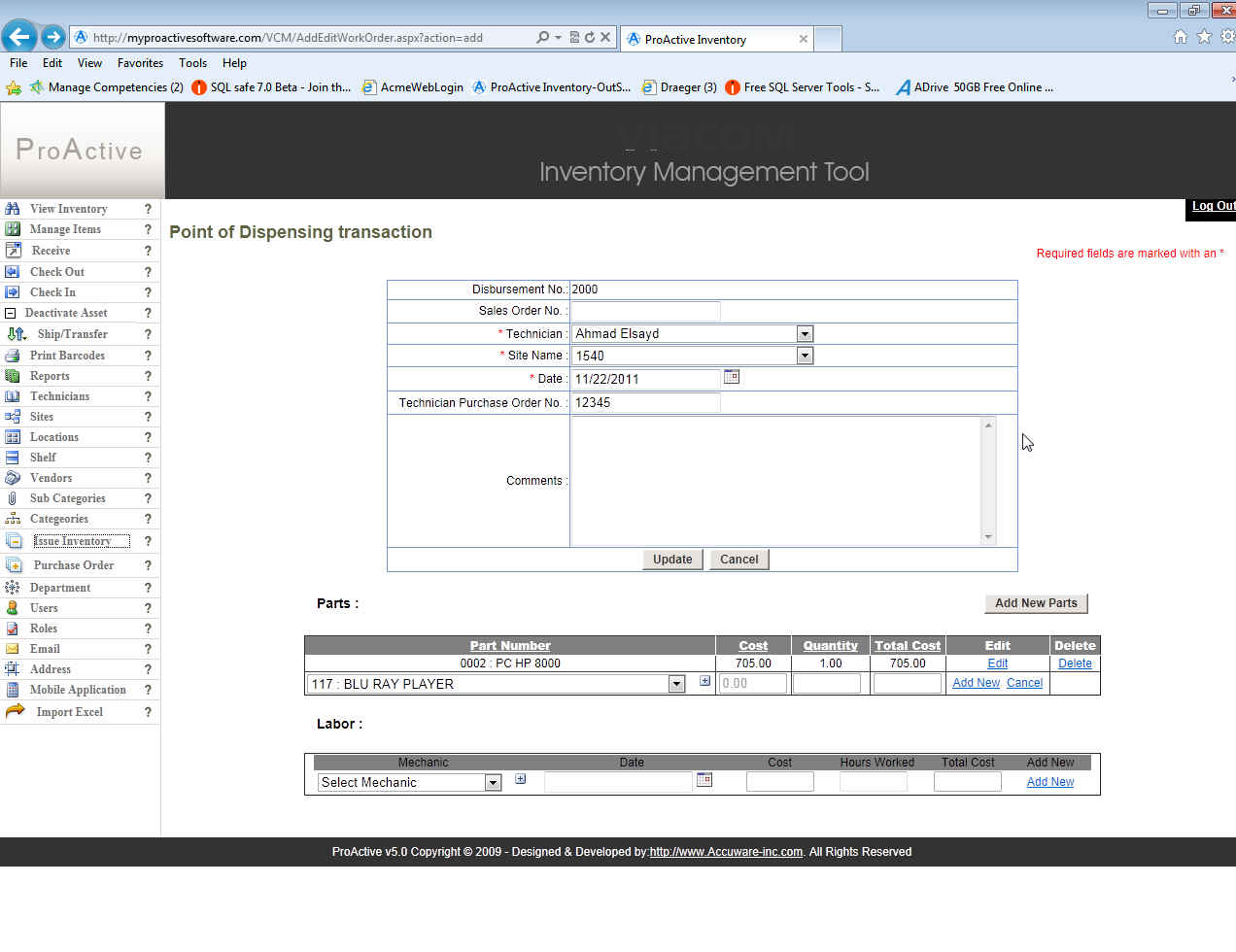Click the Print Barcodes printer icon
This screenshot has height=952, width=1236.
point(13,356)
